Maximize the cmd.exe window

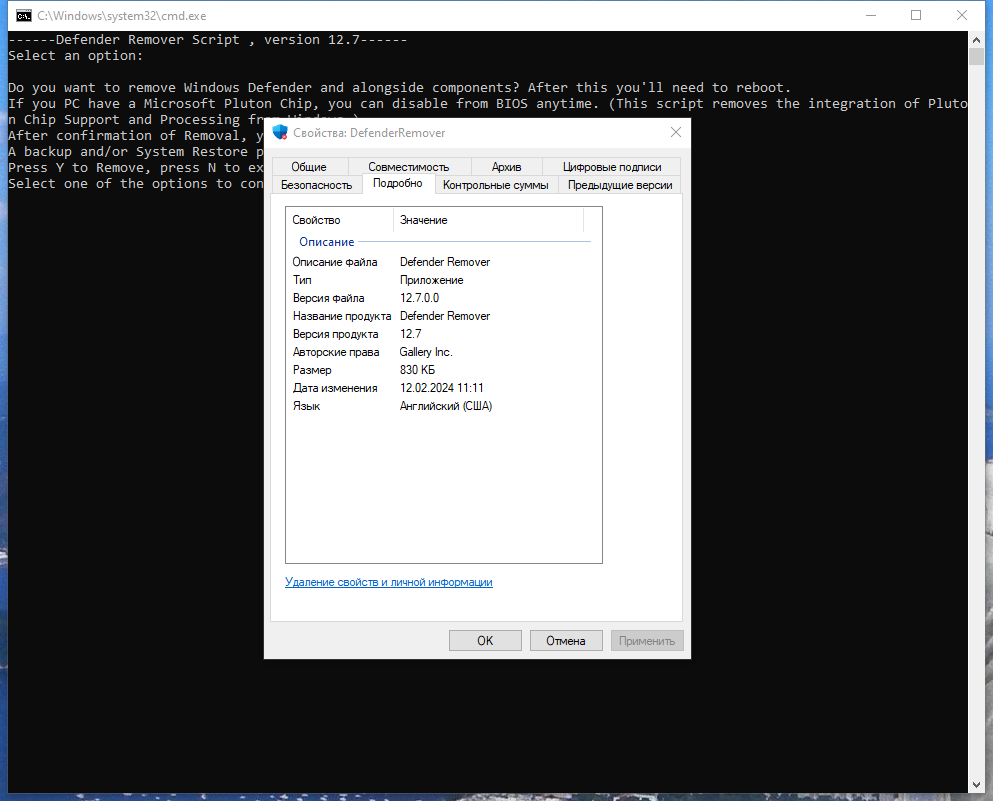click(x=916, y=15)
